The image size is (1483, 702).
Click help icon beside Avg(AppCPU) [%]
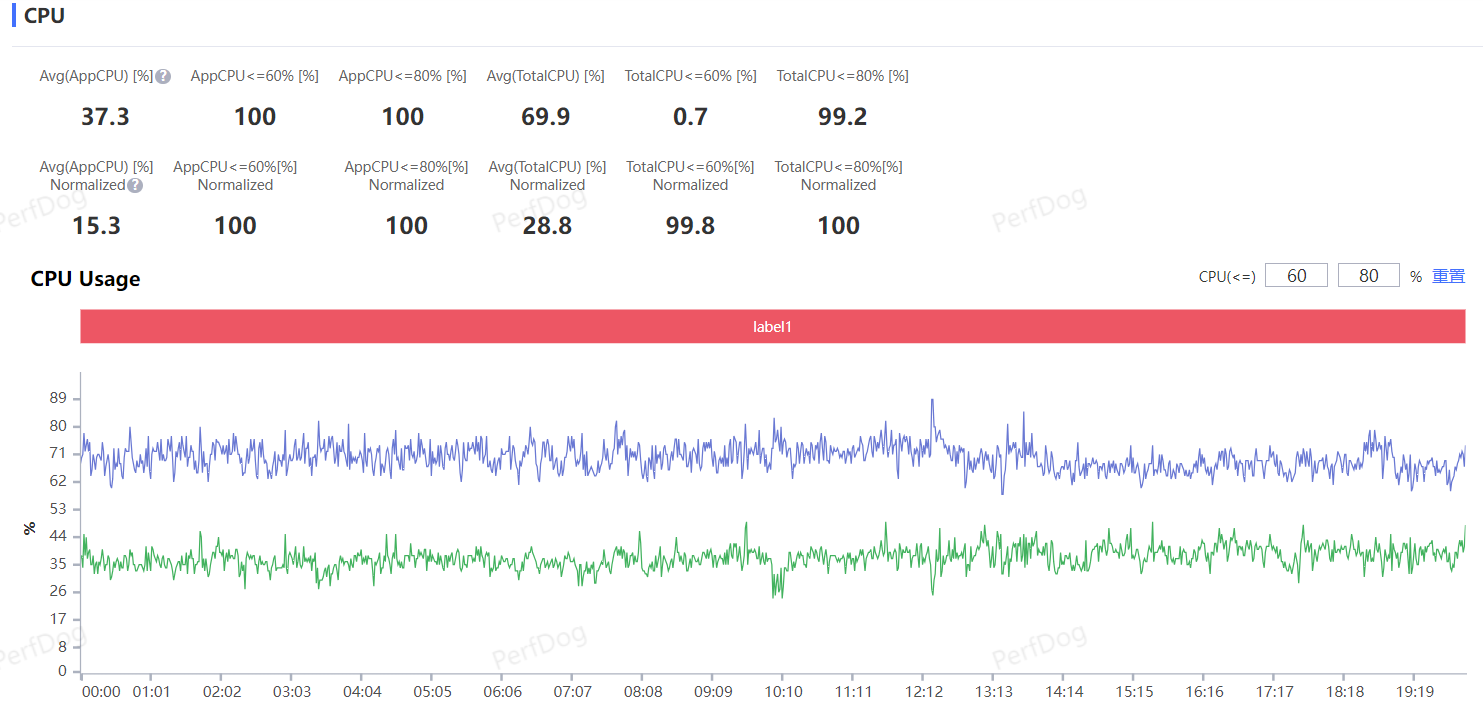tap(163, 76)
